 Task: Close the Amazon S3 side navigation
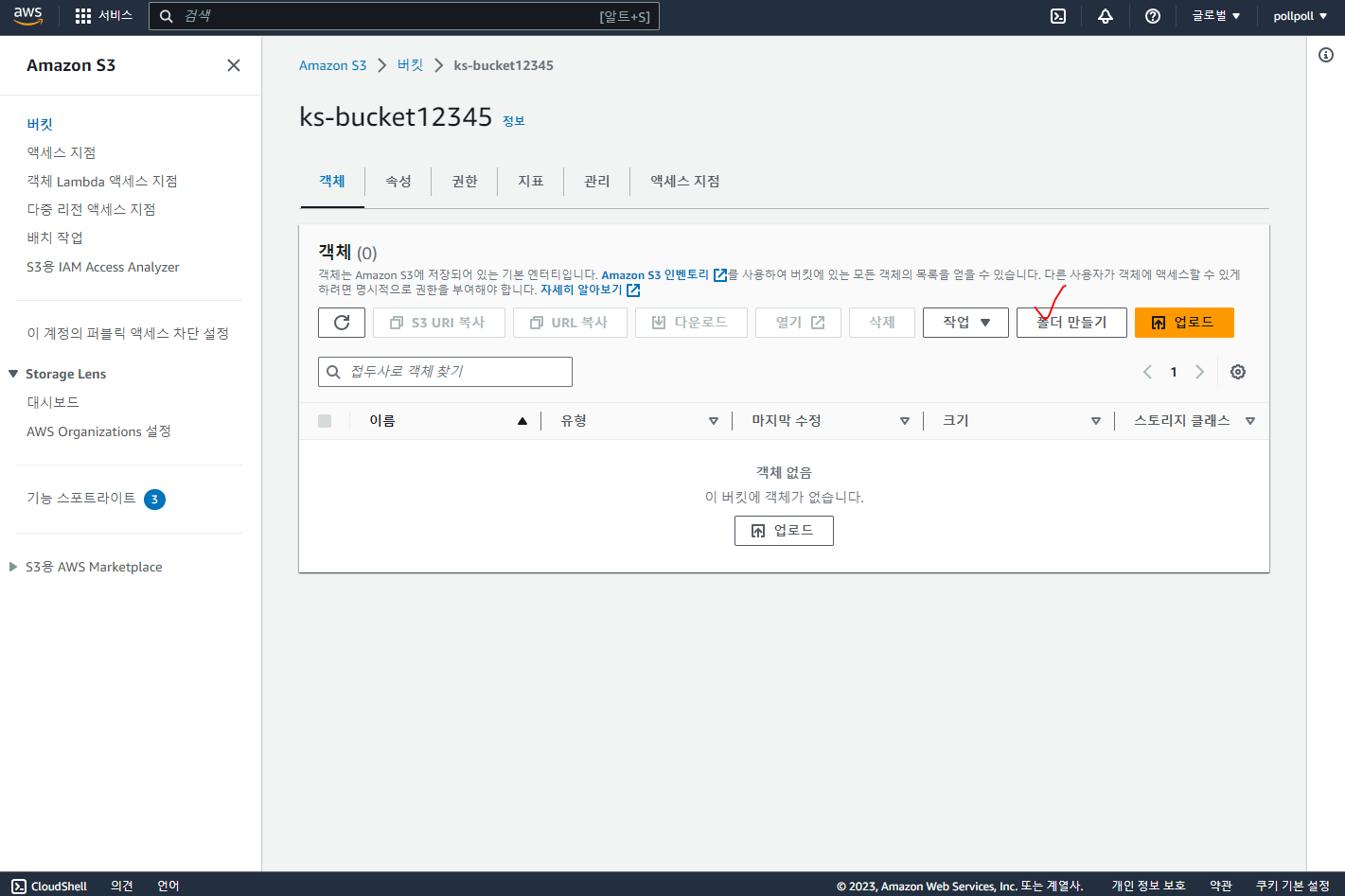pos(234,65)
